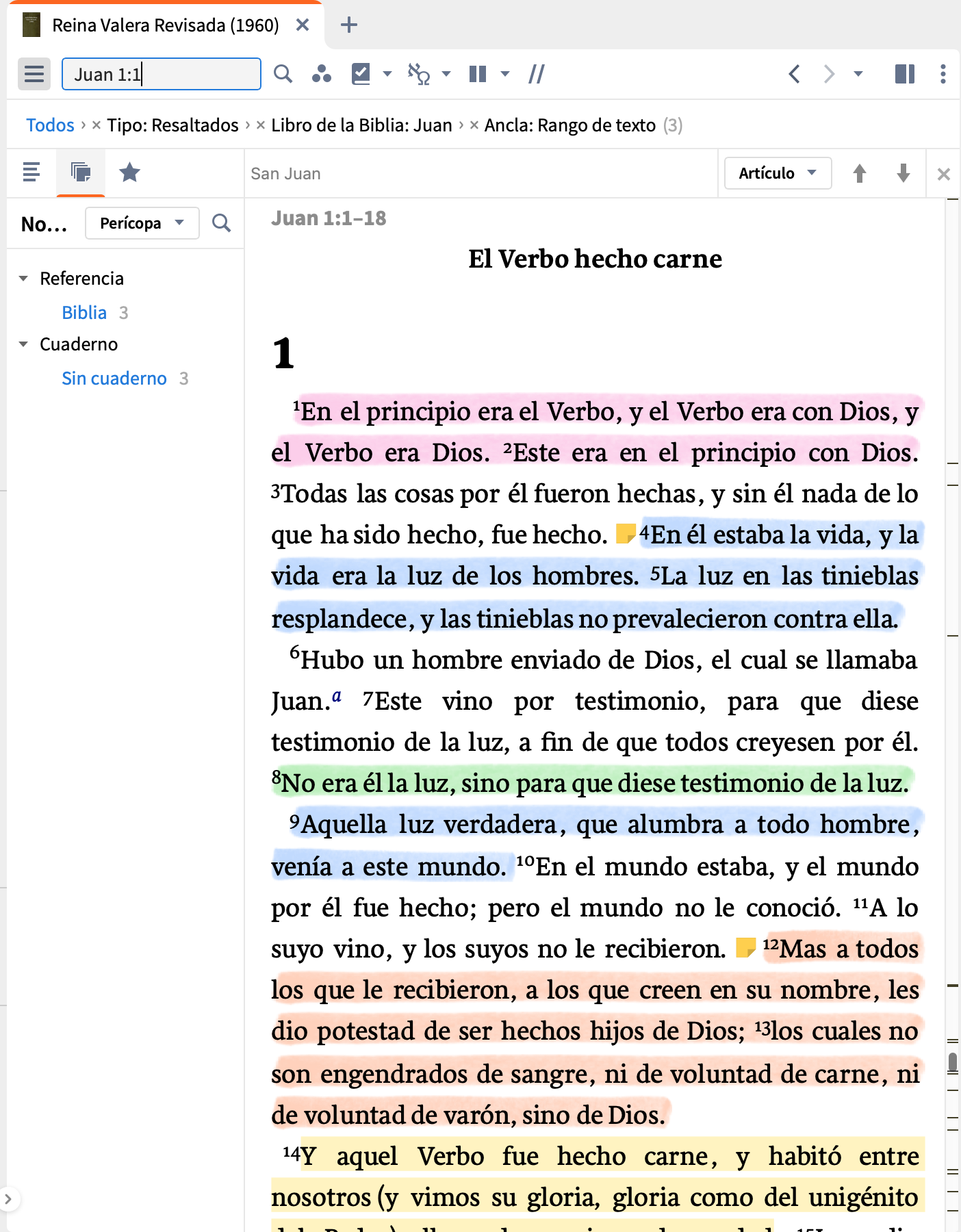Select the Reina Valera Revisada (1960) tab

click(x=166, y=25)
